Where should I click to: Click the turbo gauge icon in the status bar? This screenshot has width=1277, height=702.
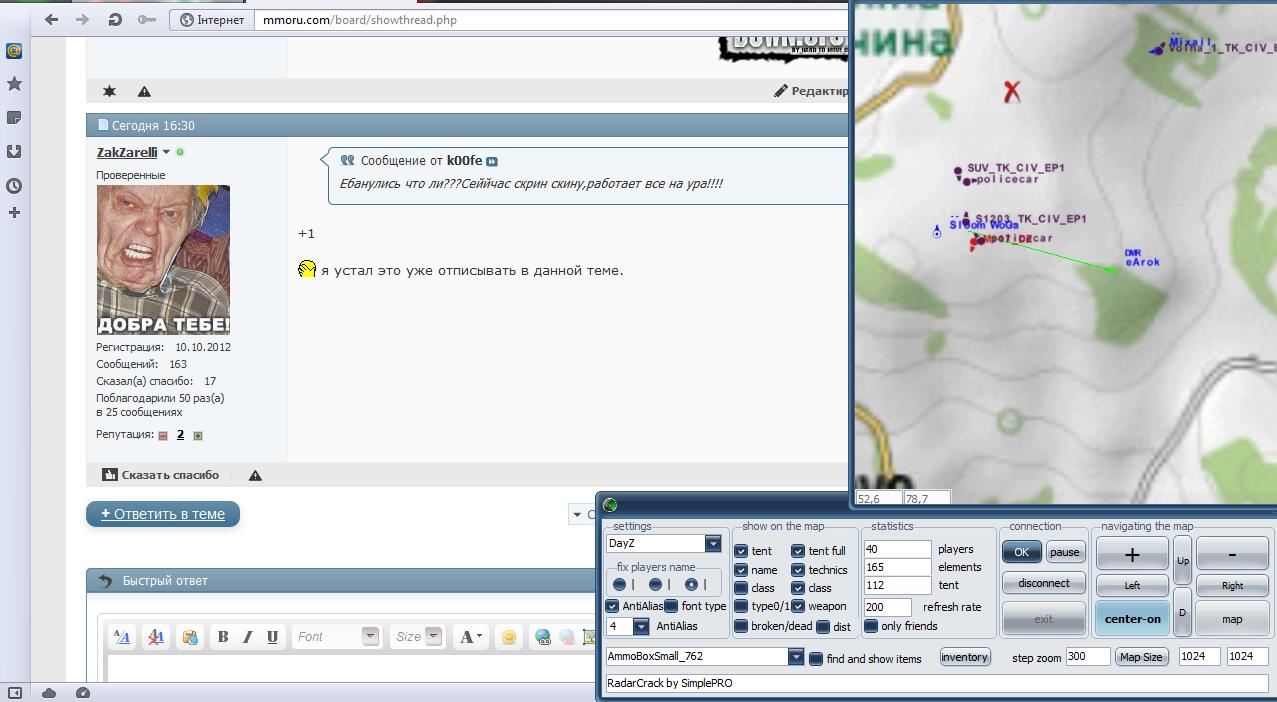click(x=83, y=693)
